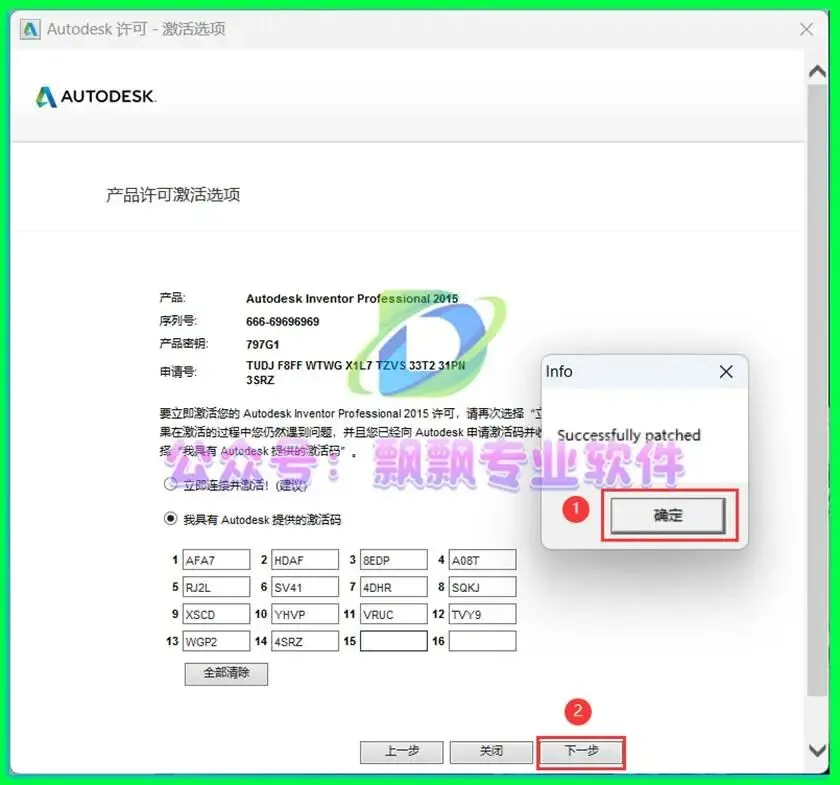Screen dimensions: 840x785
Task: Click the 上一步 button
Action: (x=401, y=751)
